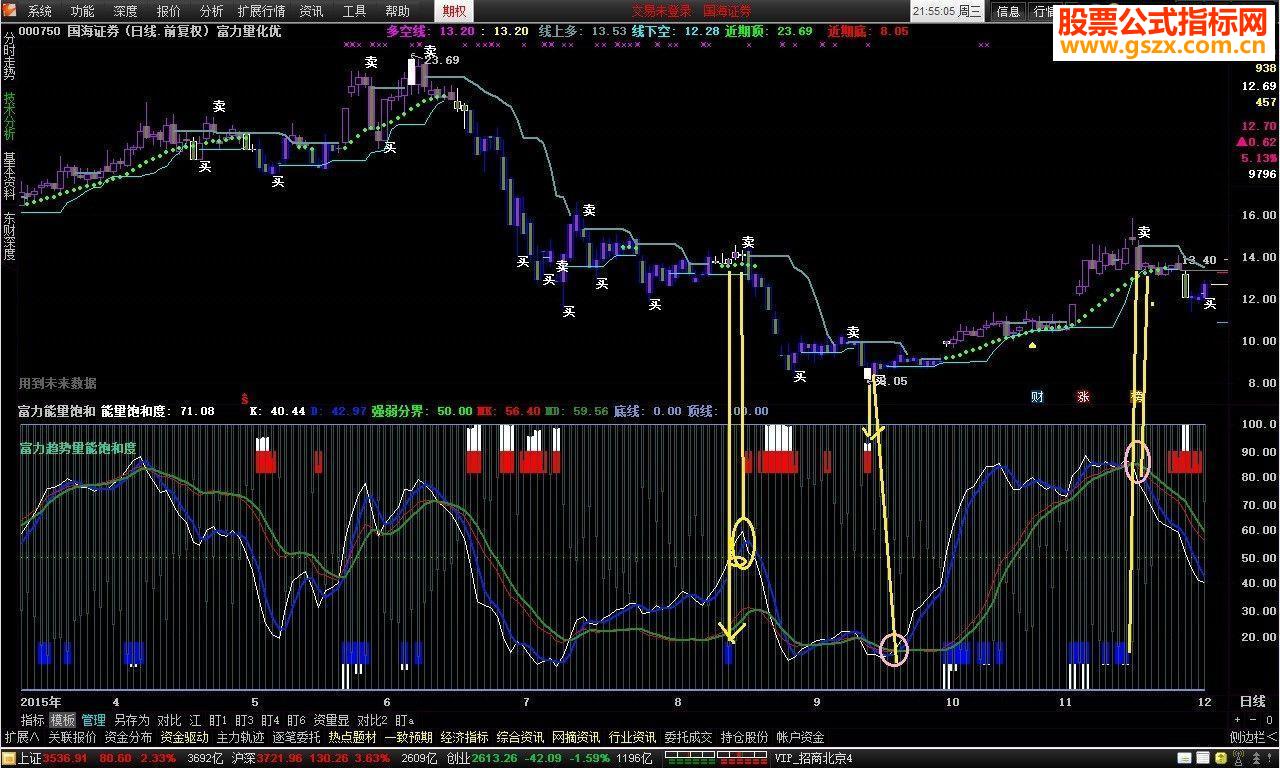Viewport: 1280px width, 768px height.
Task: Open the 资金分布 tab
Action: (x=128, y=737)
